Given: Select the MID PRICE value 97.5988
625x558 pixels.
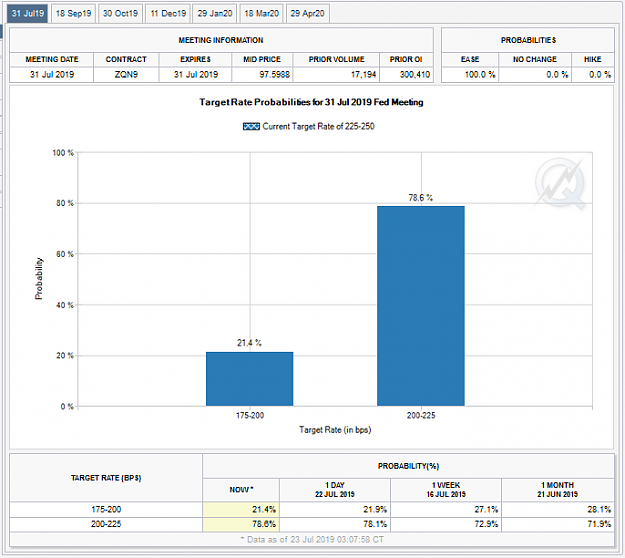Looking at the screenshot, I should (274, 75).
